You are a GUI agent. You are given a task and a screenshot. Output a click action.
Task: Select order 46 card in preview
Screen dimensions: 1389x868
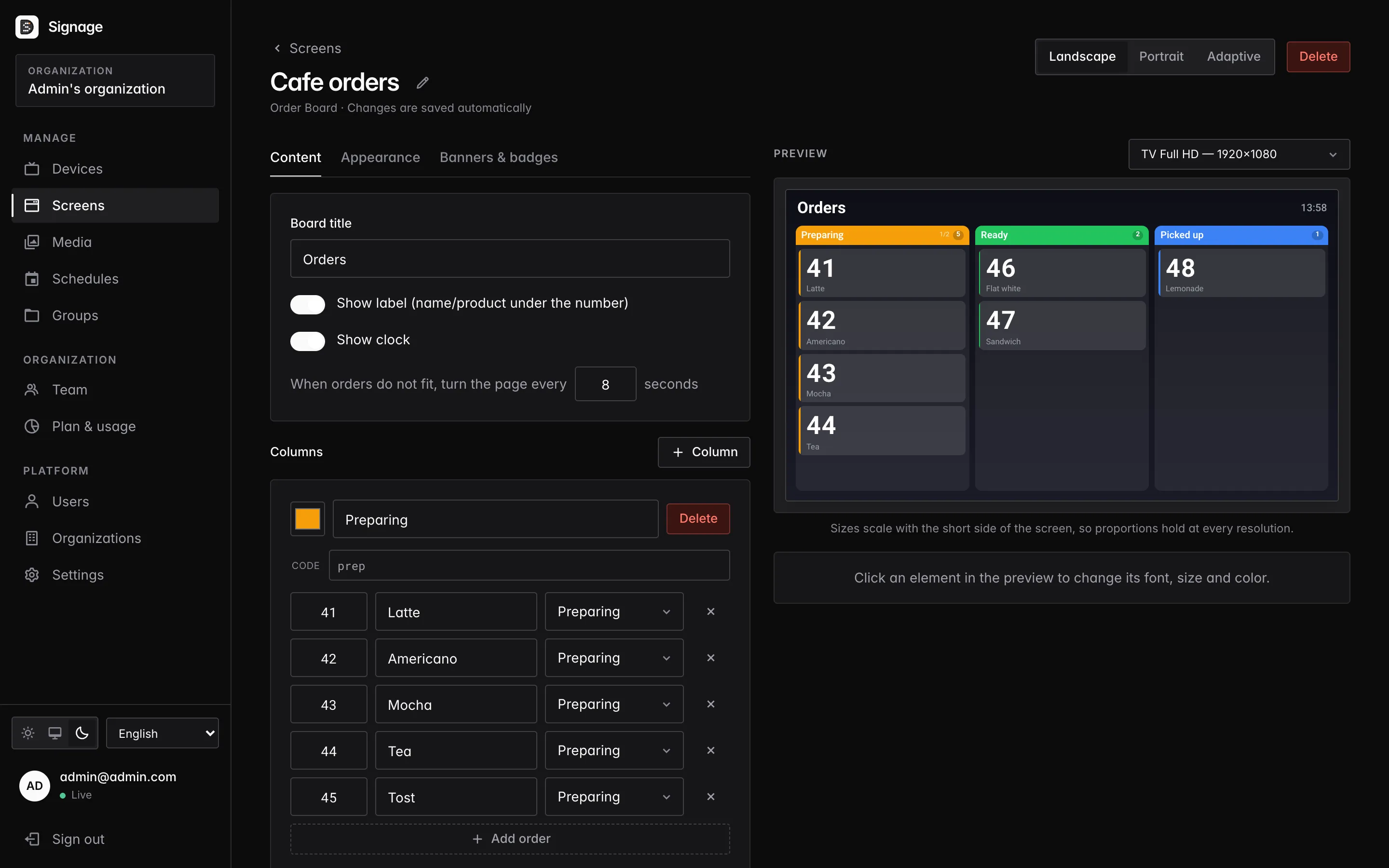point(1061,273)
